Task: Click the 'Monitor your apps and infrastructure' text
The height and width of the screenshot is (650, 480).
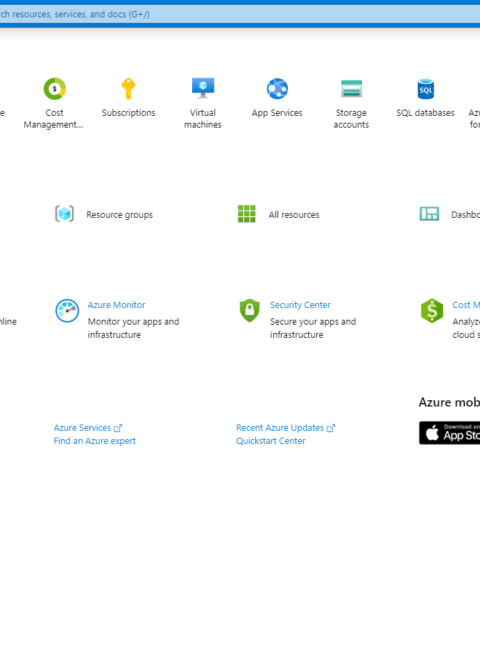Action: [133, 328]
